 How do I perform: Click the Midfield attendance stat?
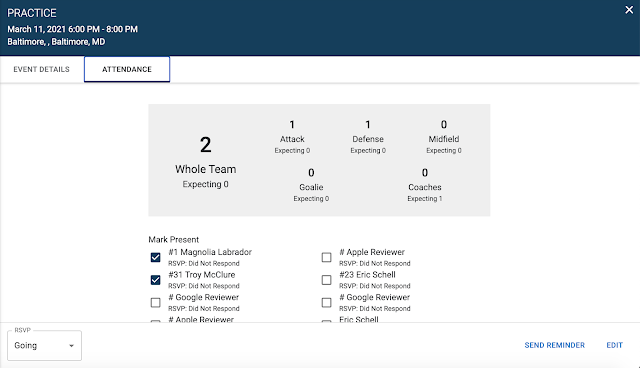444,137
